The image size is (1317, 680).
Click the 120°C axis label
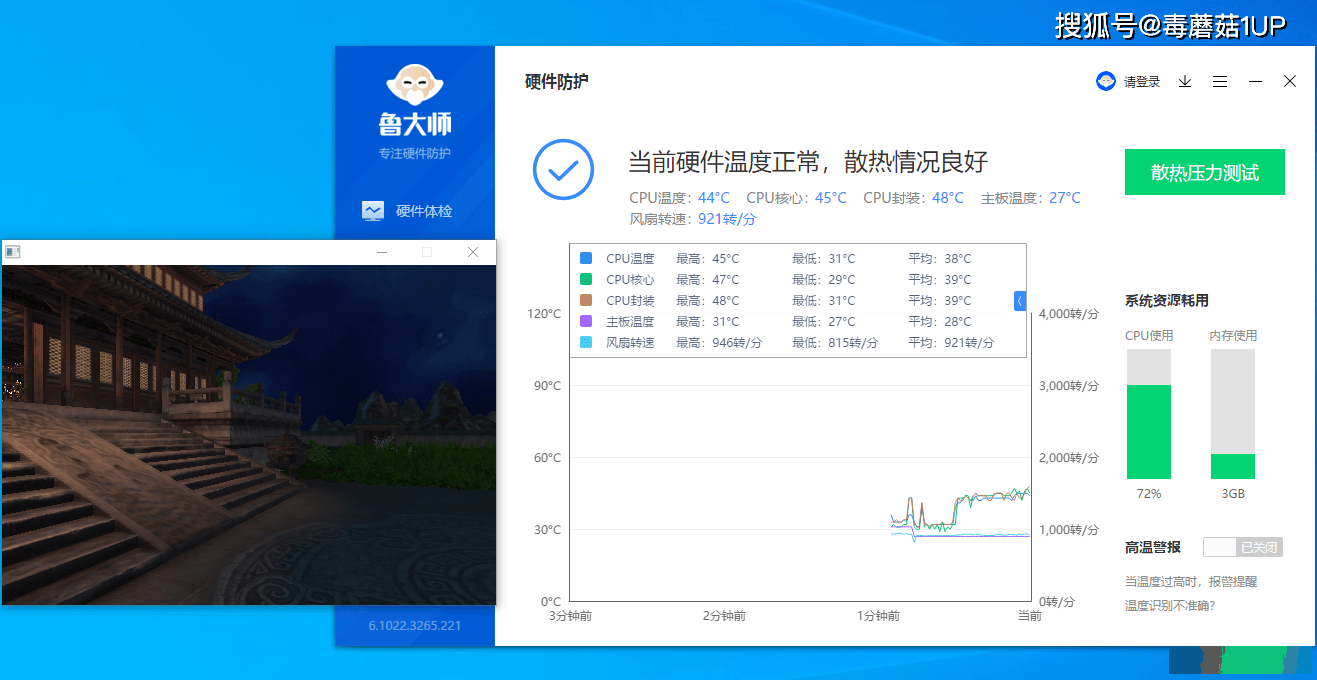pos(544,313)
